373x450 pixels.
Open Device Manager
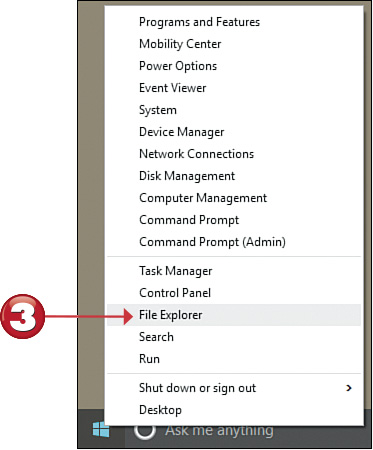(233, 132)
